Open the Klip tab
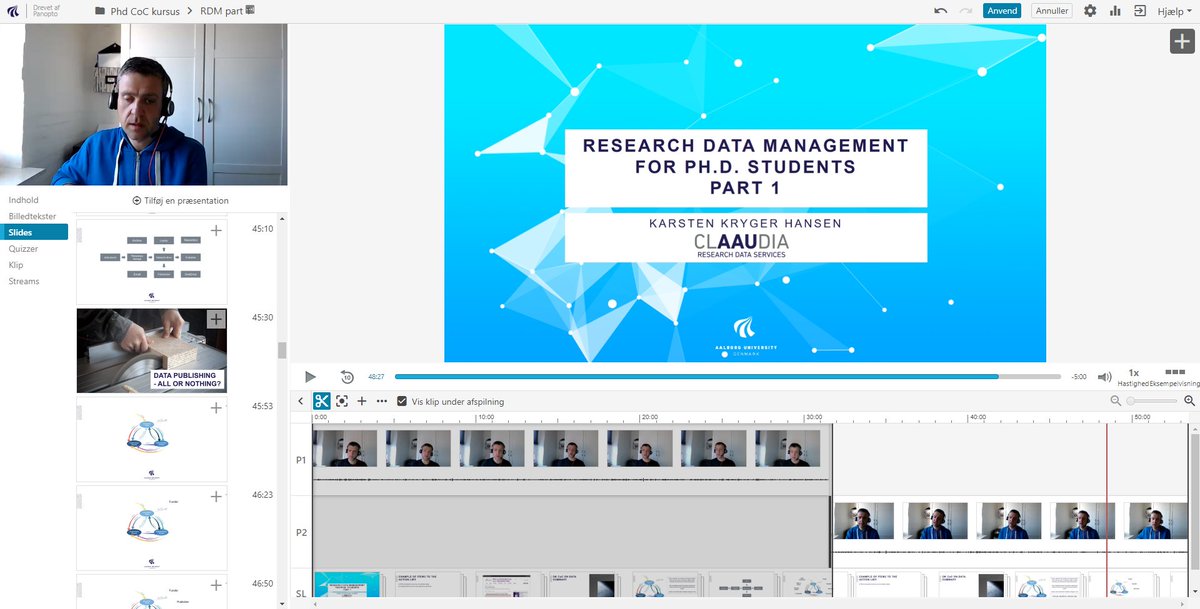The width and height of the screenshot is (1200, 609). 16,265
